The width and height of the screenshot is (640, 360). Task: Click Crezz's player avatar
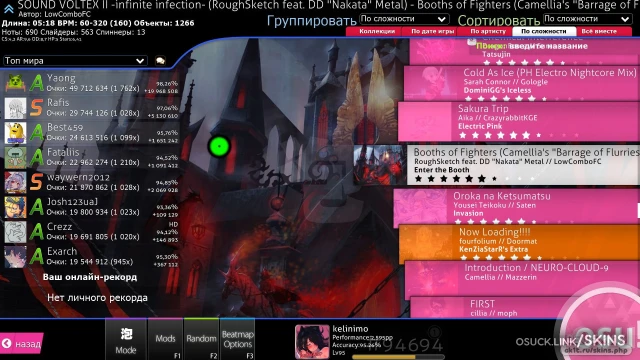(x=16, y=232)
